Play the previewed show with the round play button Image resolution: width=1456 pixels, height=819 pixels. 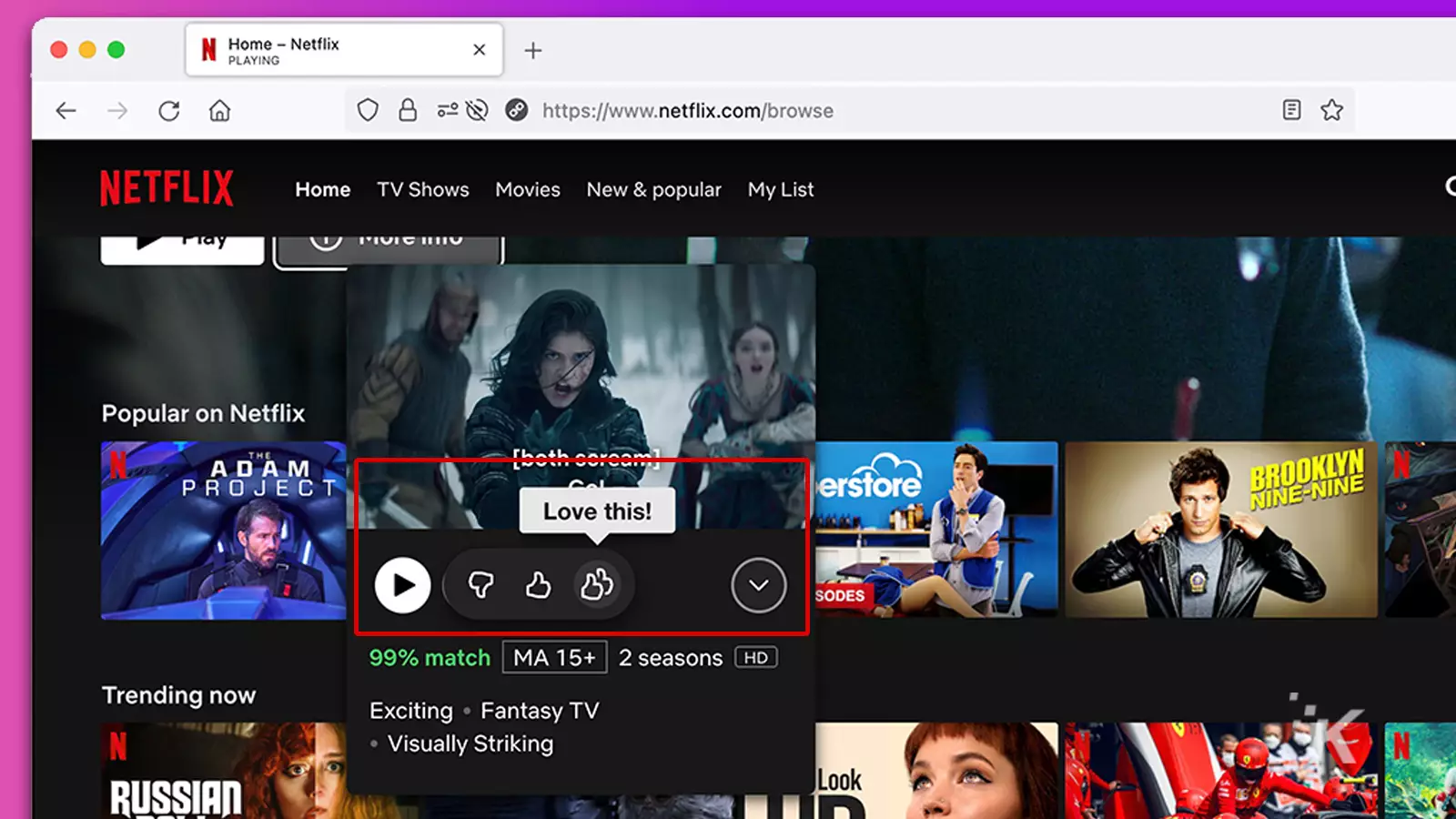point(402,585)
